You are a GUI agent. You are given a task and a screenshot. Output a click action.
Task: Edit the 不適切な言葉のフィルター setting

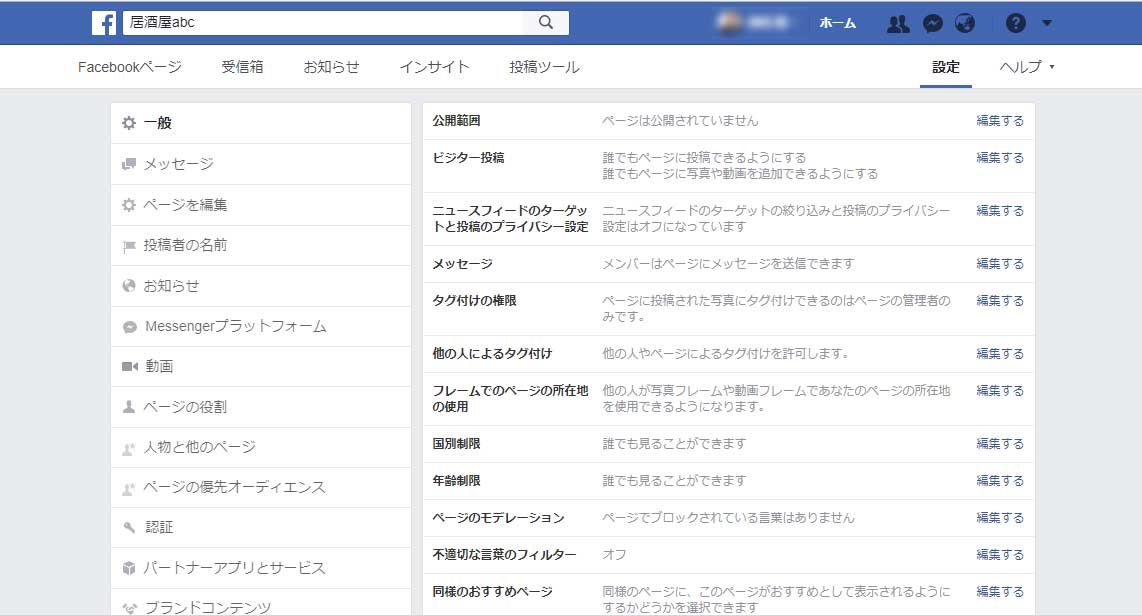point(1000,555)
